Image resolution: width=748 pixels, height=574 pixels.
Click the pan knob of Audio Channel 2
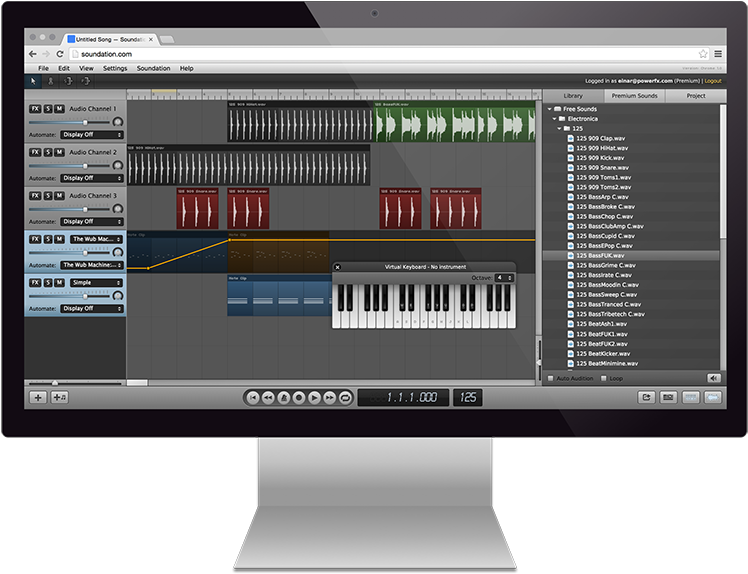pos(117,166)
